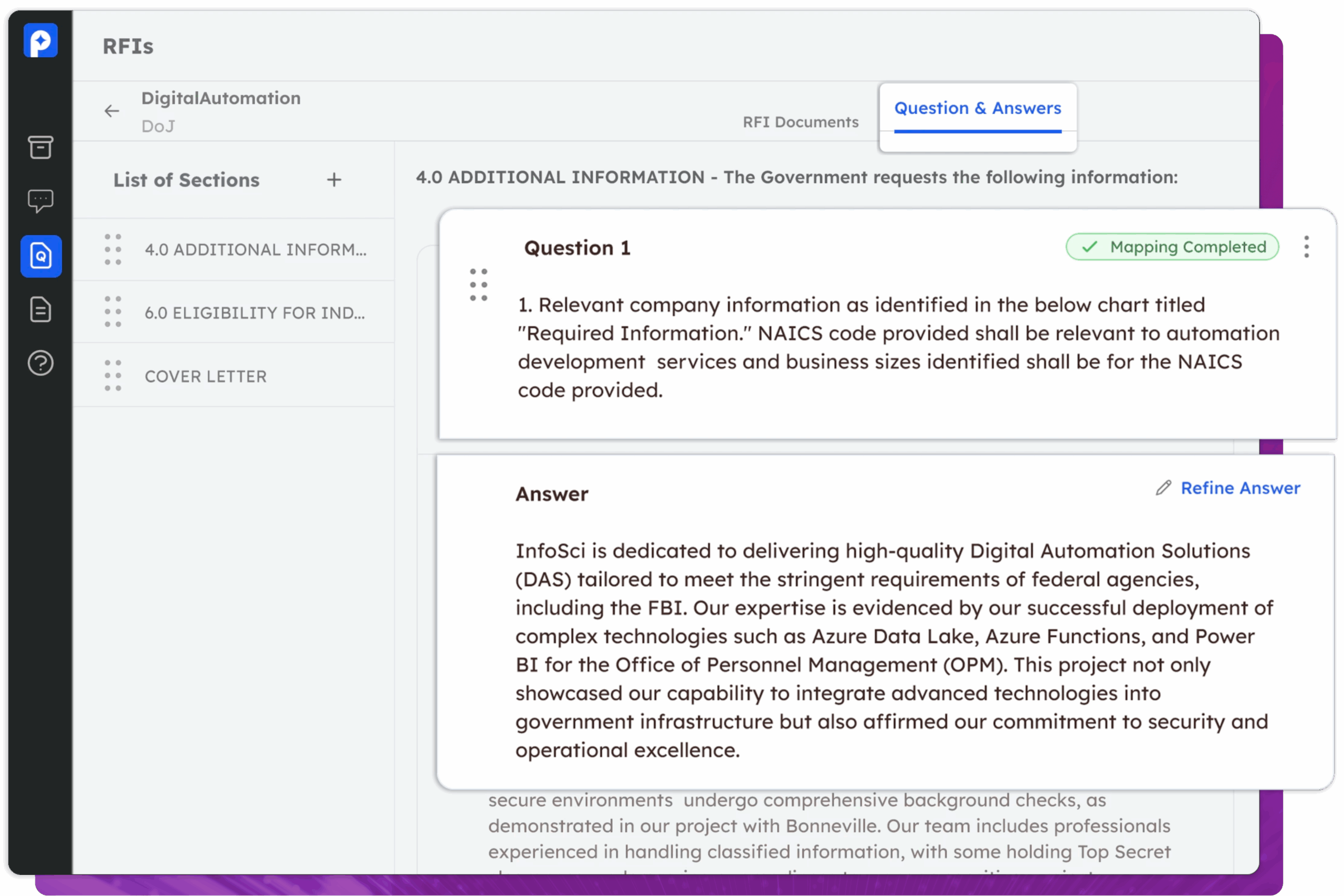Viewport: 1344px width, 896px height.
Task: Click the 4.0 ADDITIONAL INFORMATION section header text
Action: coord(797,177)
